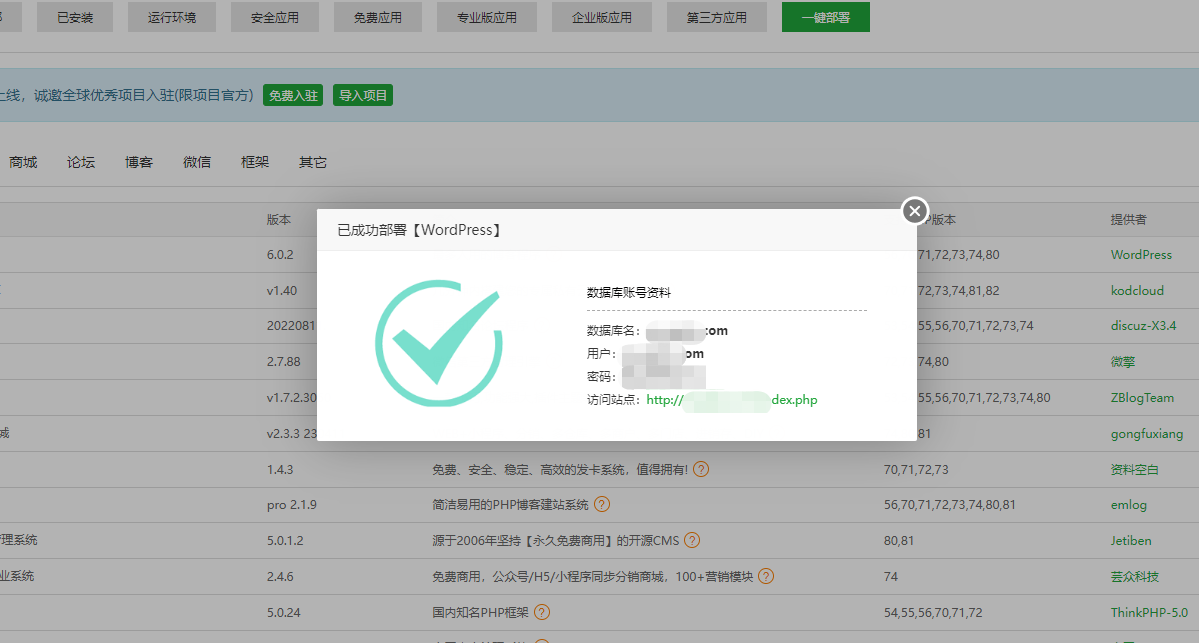Click PHP versions cell 54,55,56,70,71,72
Image resolution: width=1199 pixels, height=643 pixels.
tap(933, 612)
